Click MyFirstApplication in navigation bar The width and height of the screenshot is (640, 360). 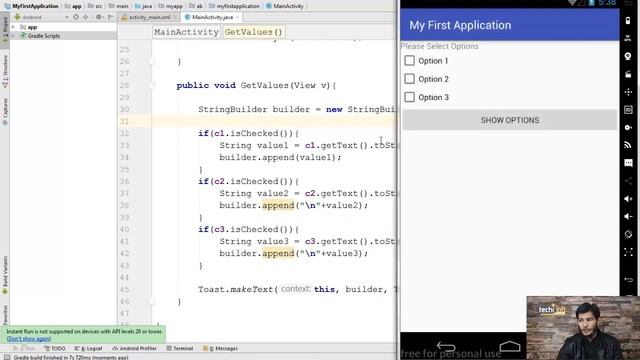tap(31, 6)
